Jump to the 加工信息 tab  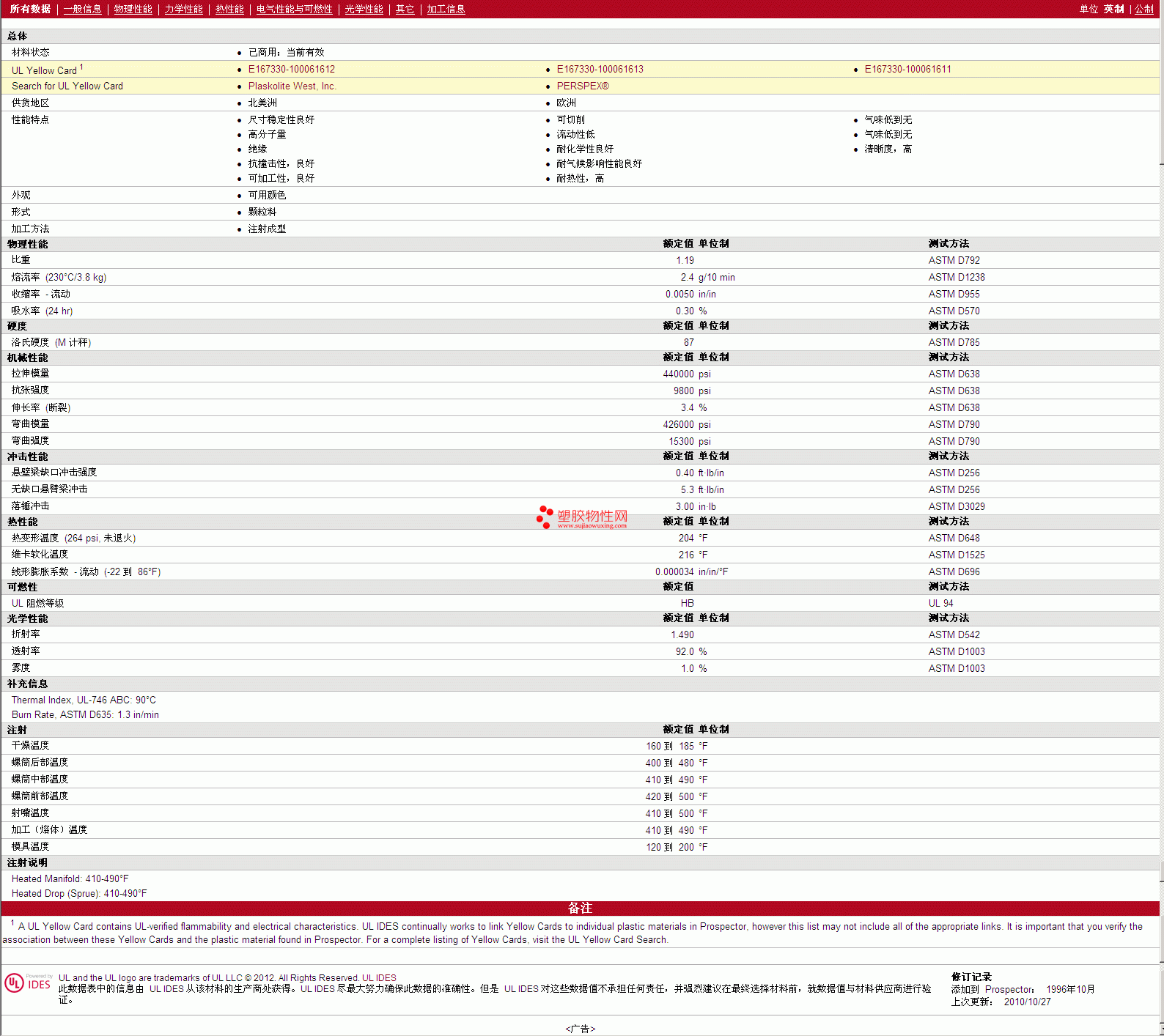[x=446, y=10]
